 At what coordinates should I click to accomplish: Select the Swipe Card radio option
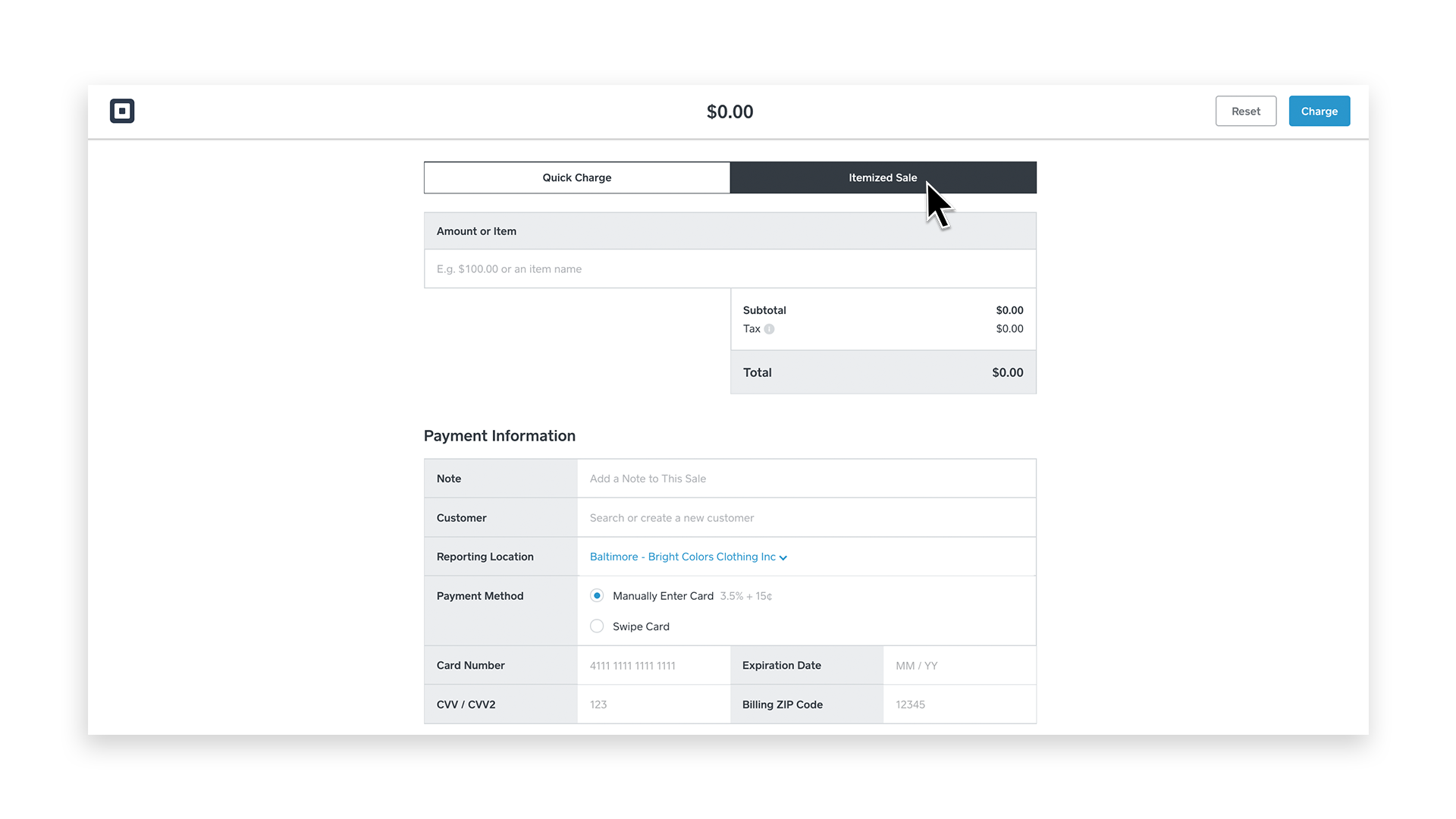tap(597, 626)
